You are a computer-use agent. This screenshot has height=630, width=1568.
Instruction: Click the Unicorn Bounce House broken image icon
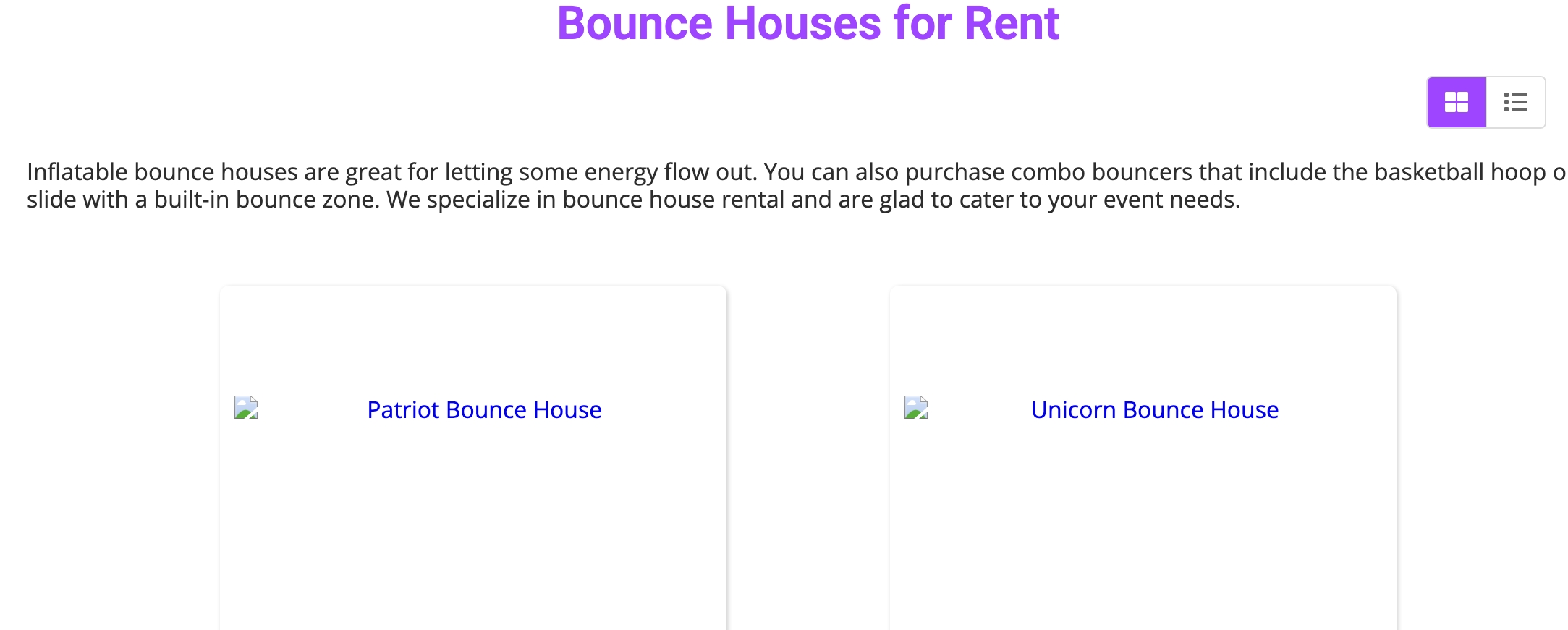(x=916, y=407)
